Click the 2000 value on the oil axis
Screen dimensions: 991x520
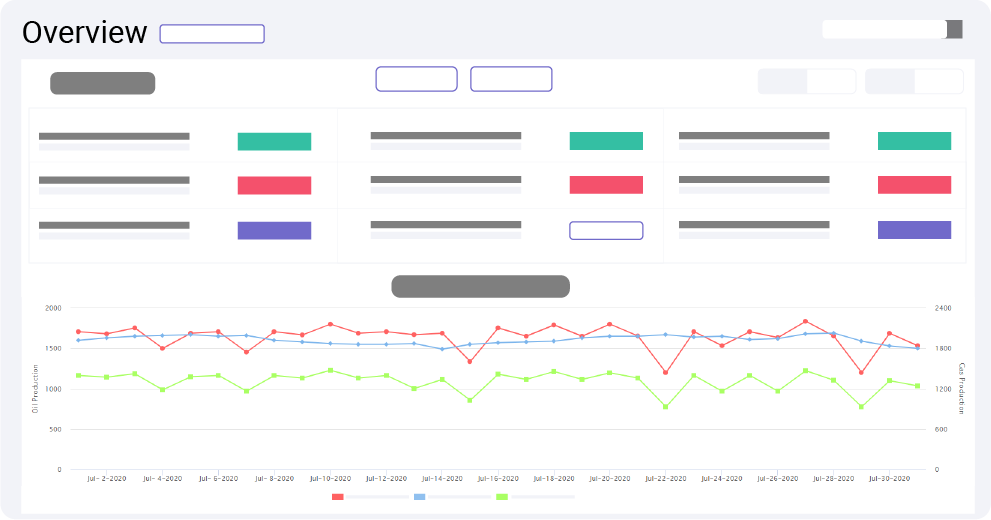click(53, 308)
